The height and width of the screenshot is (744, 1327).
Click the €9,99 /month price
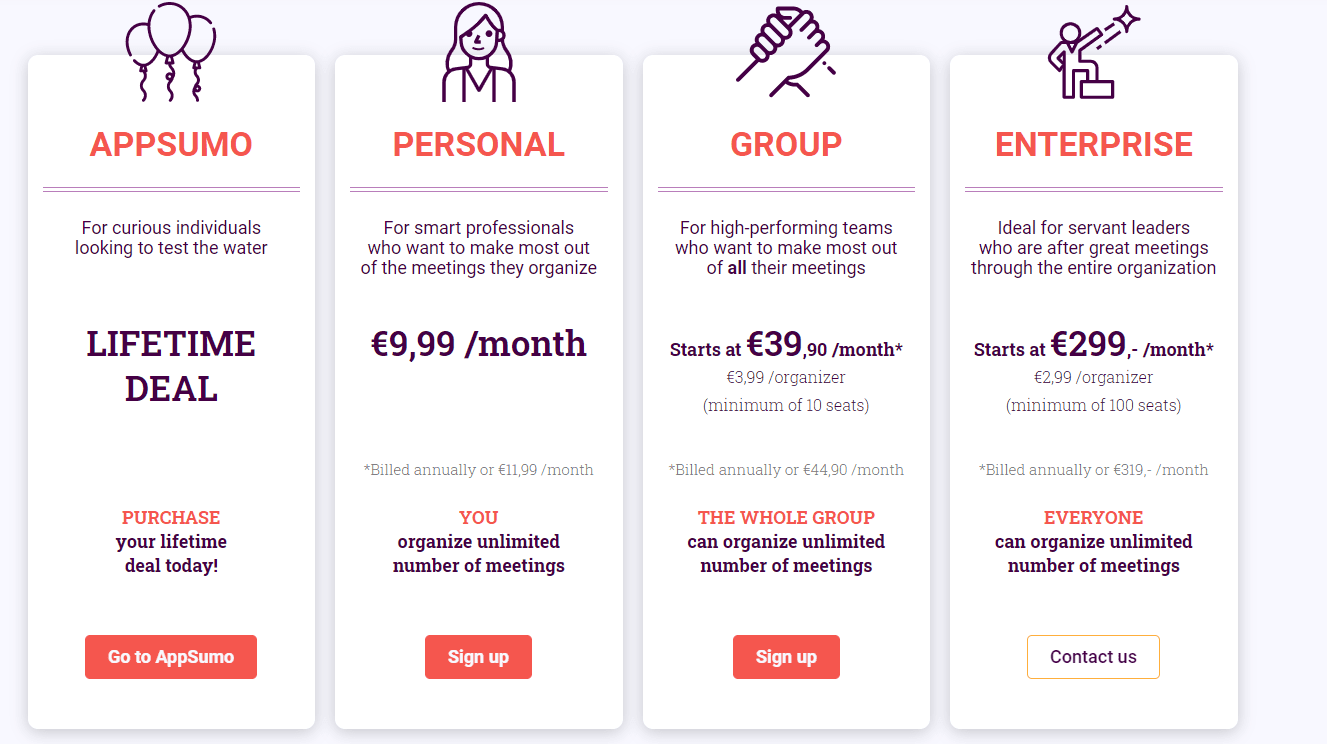point(478,344)
